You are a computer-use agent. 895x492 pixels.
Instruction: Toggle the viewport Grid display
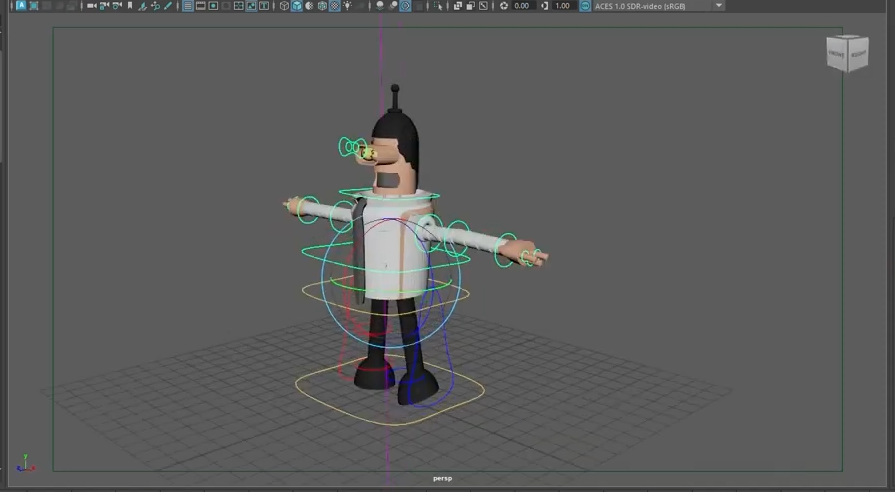(x=188, y=6)
